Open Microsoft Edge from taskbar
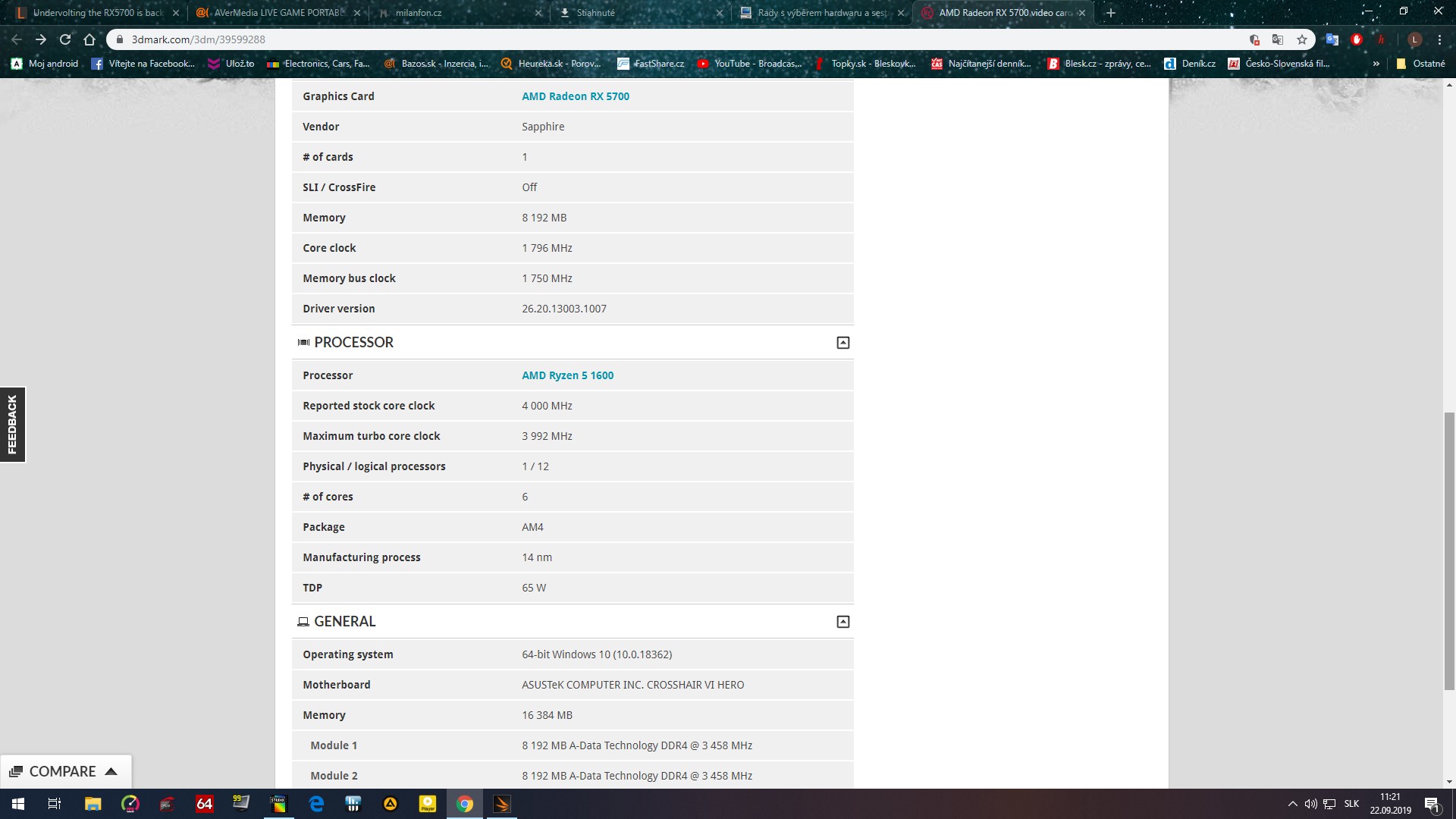This screenshot has height=819, width=1456. click(x=316, y=804)
